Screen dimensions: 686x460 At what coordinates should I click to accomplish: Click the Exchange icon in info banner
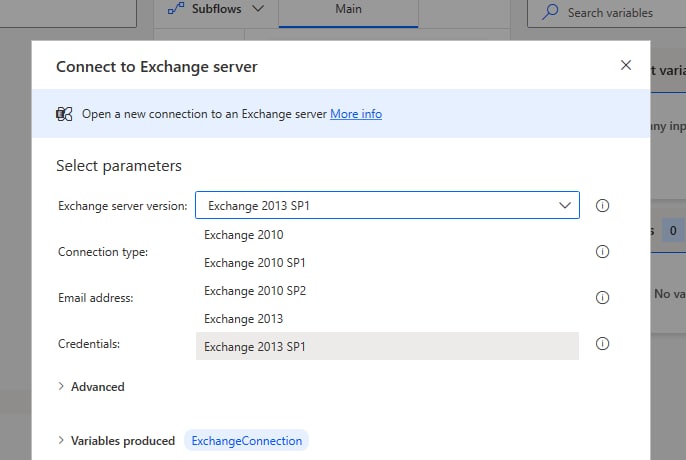64,114
